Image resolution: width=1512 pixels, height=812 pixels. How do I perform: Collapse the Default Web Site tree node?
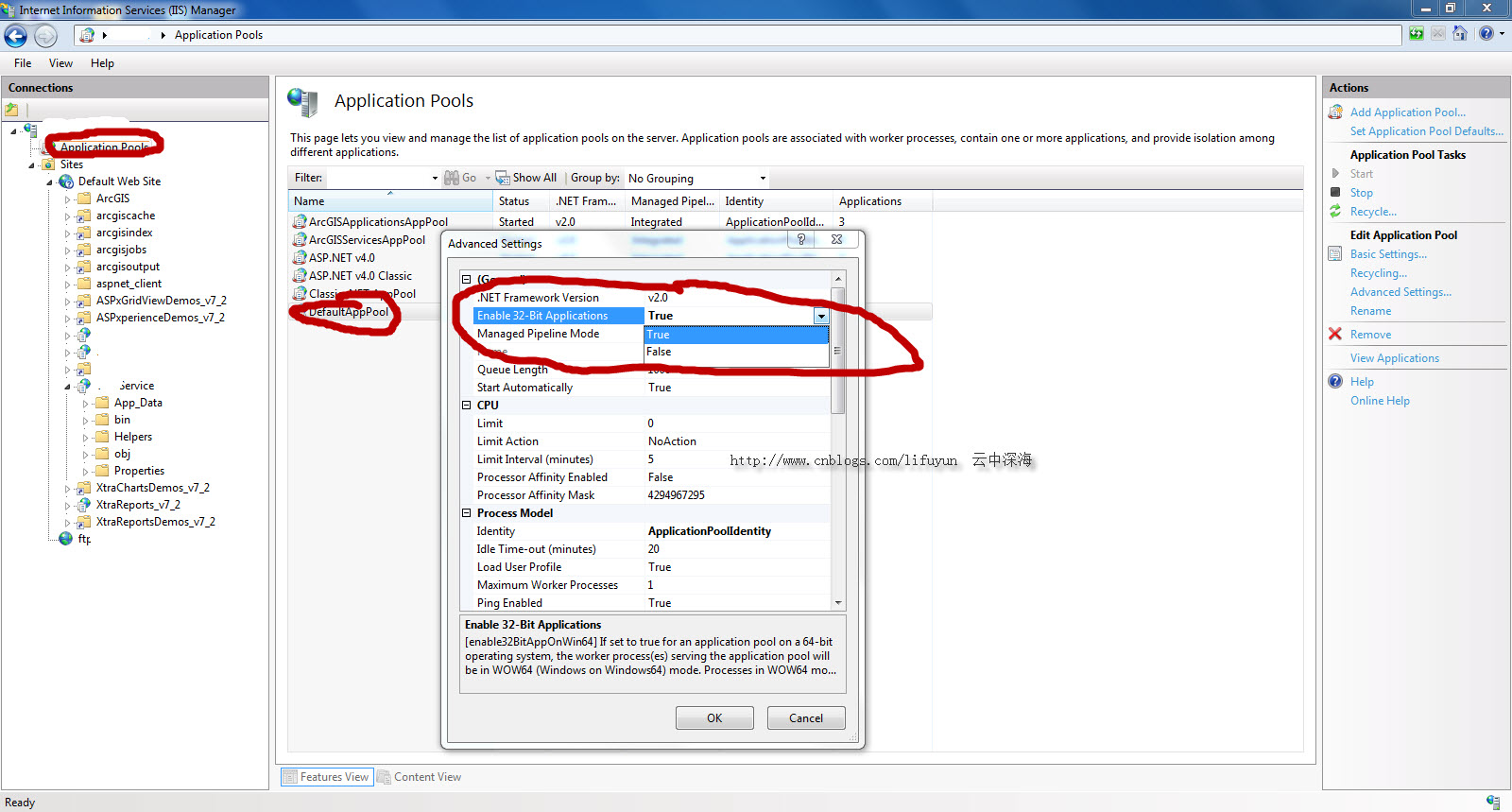click(x=50, y=182)
